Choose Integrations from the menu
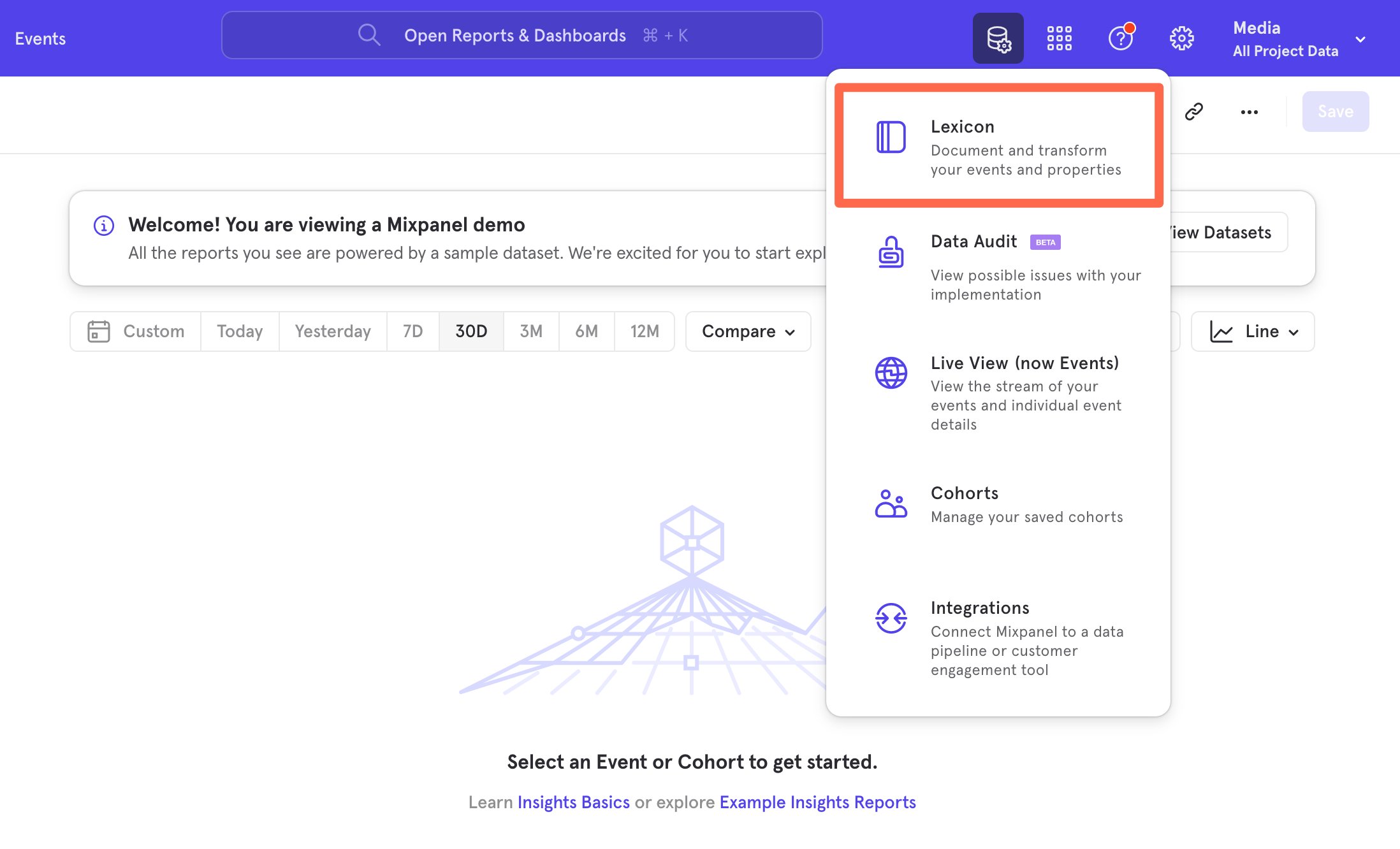The height and width of the screenshot is (849, 1400). tap(998, 639)
